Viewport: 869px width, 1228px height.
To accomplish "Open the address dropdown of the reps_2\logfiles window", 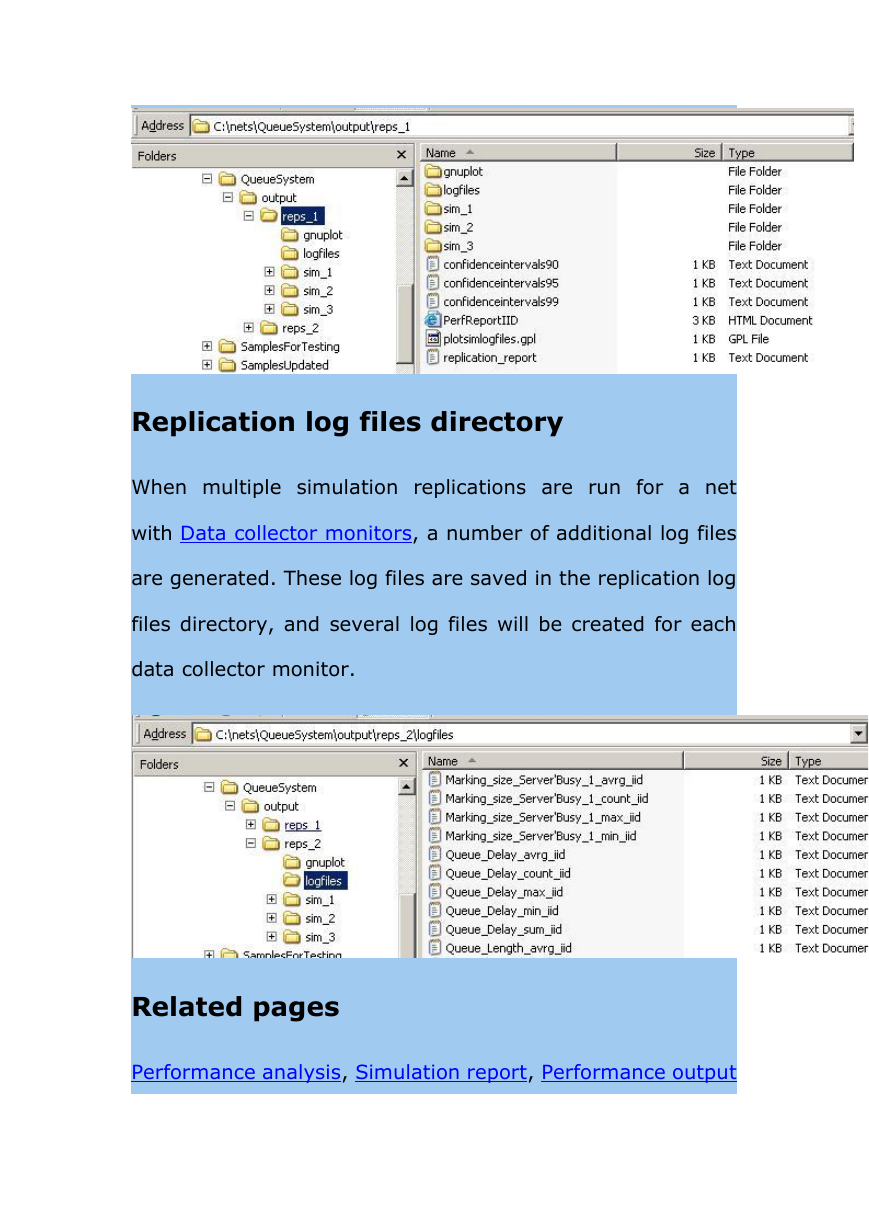I will tap(858, 735).
